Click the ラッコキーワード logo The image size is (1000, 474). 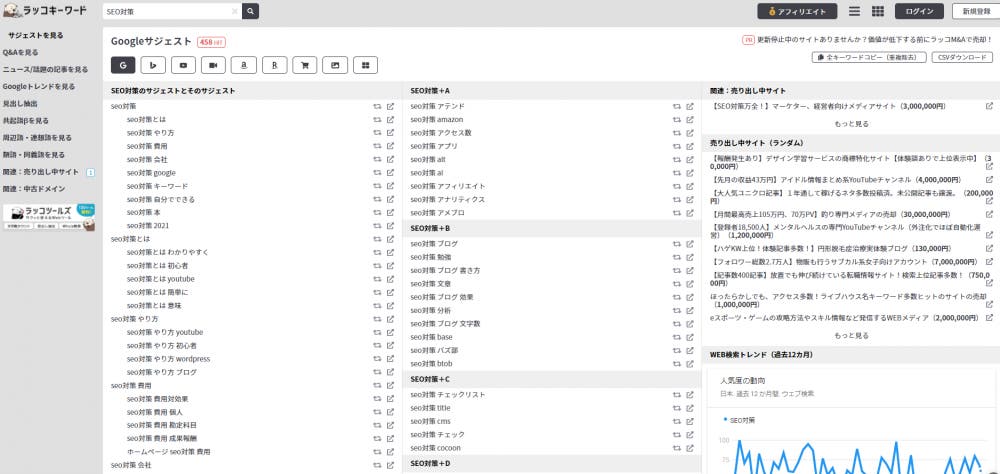[x=45, y=11]
